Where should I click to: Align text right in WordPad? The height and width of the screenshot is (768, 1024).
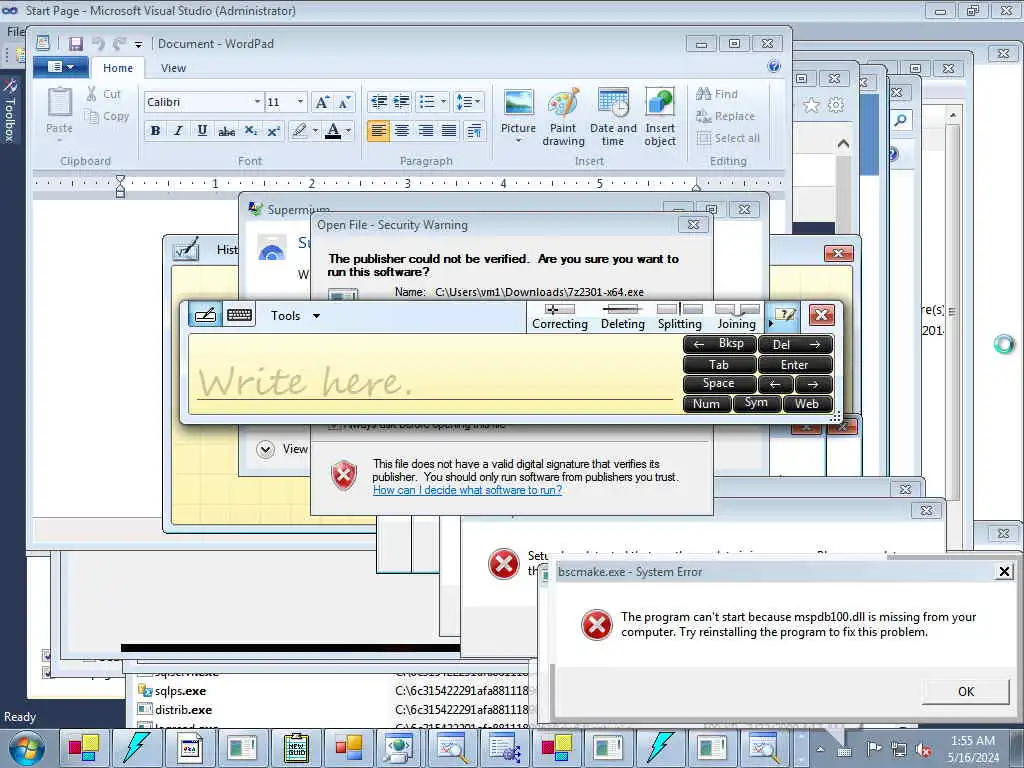point(425,131)
